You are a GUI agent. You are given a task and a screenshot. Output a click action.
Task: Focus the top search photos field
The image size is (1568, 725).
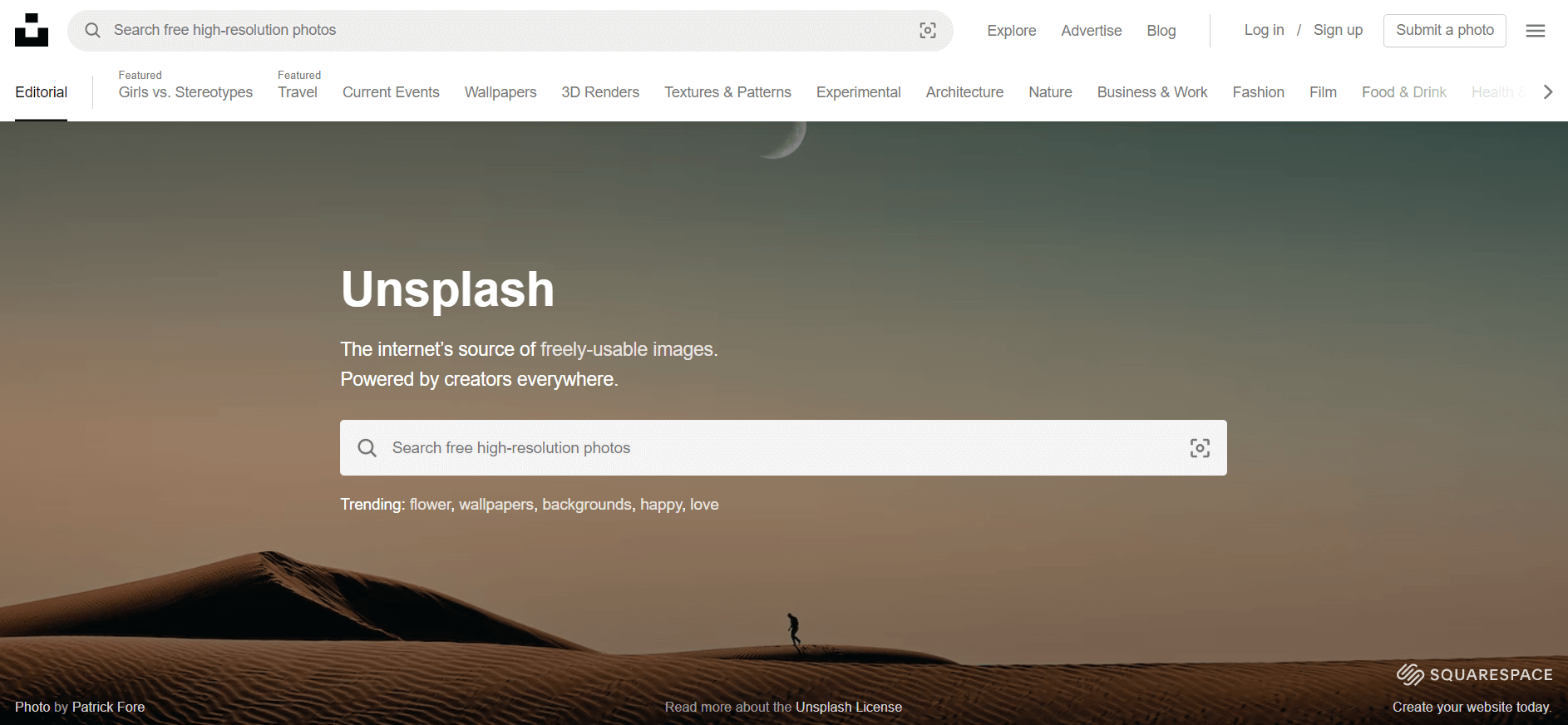(x=510, y=31)
